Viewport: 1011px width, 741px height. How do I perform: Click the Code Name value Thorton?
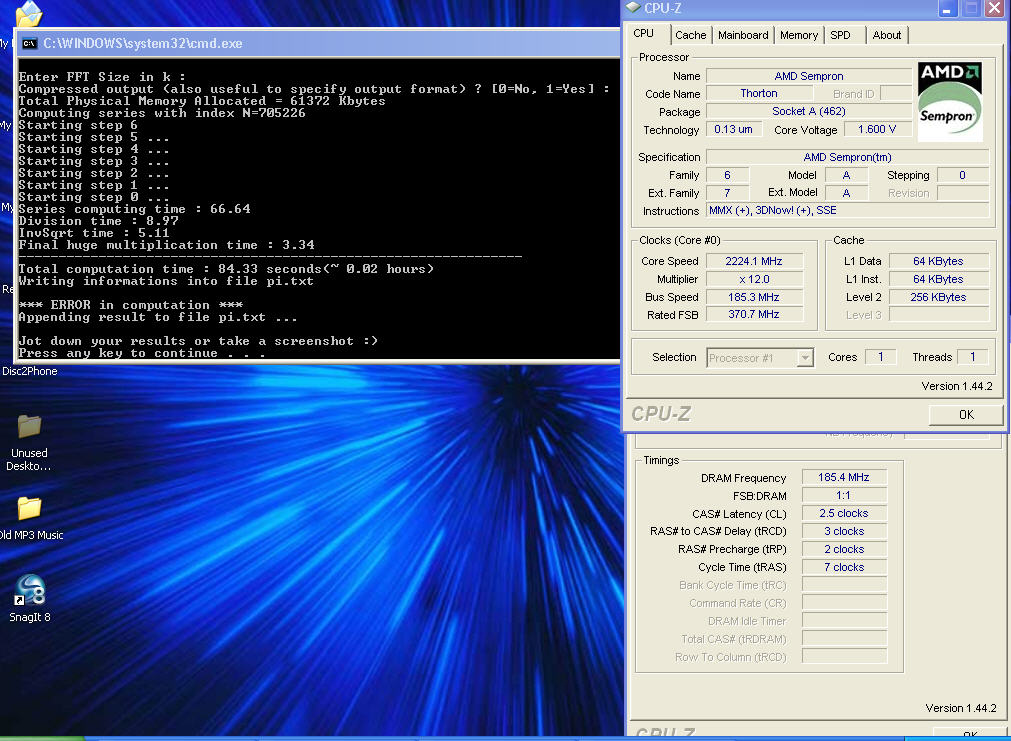pos(758,94)
